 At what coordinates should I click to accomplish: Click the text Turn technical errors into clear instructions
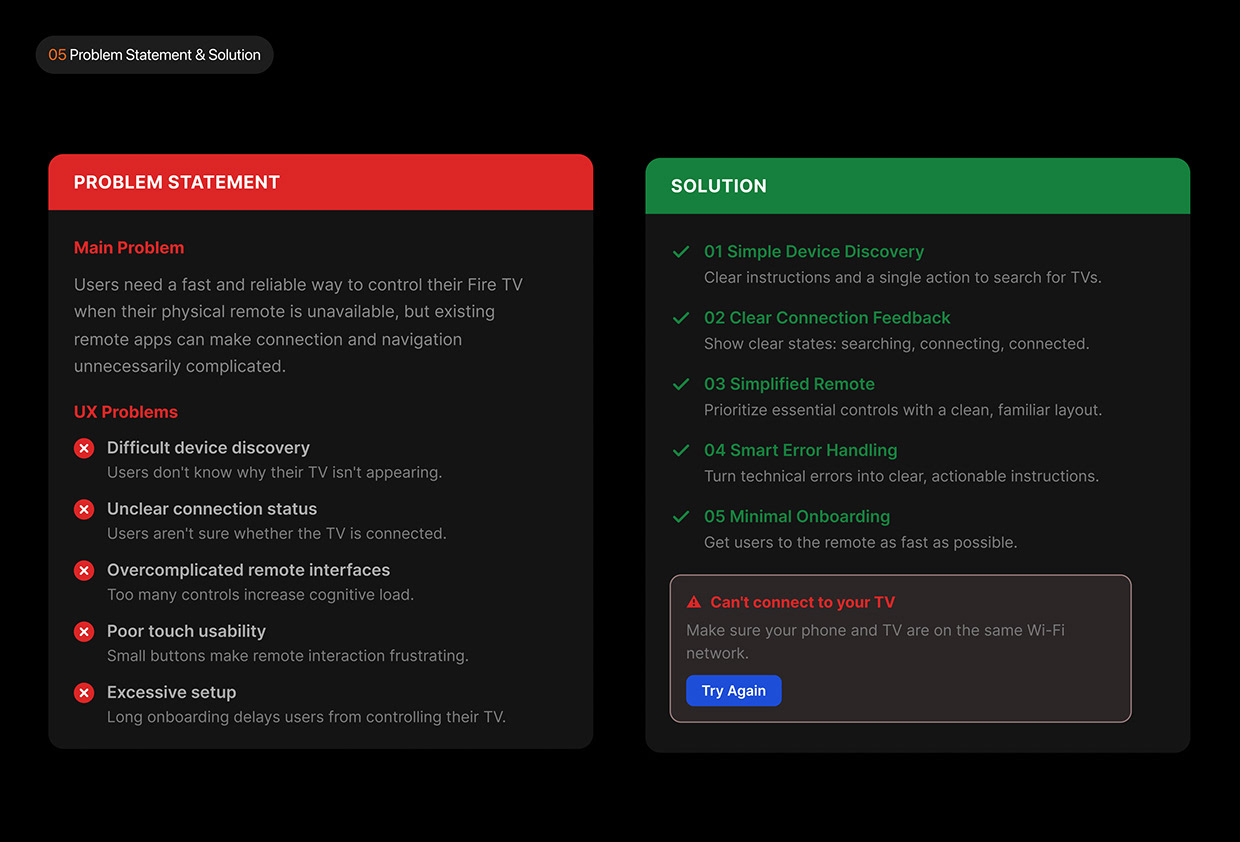pyautogui.click(x=901, y=476)
